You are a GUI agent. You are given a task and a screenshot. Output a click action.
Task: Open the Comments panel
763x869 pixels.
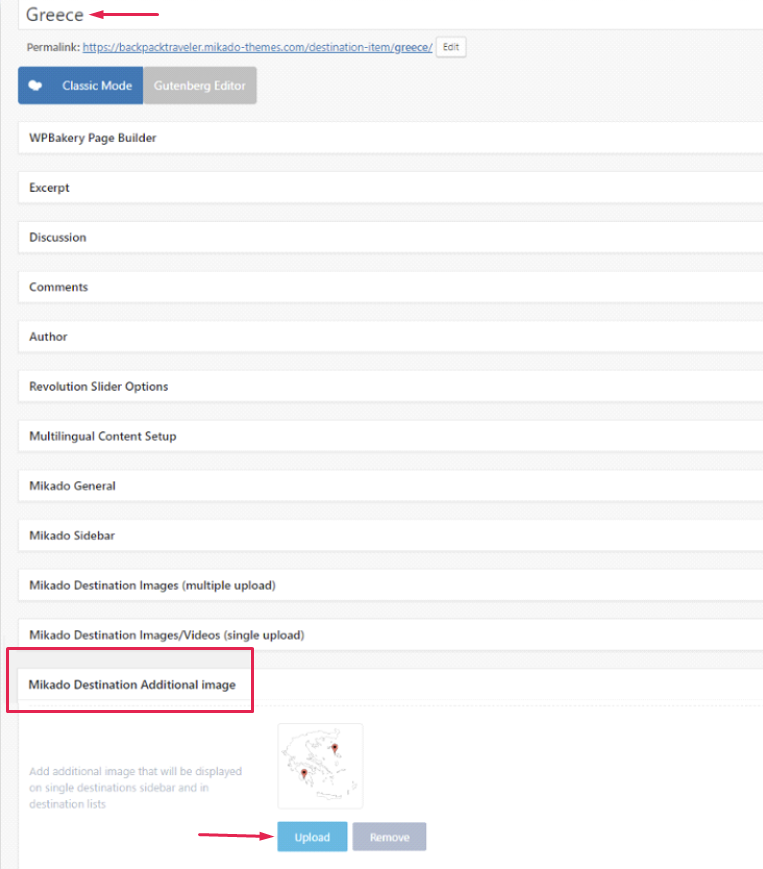58,287
